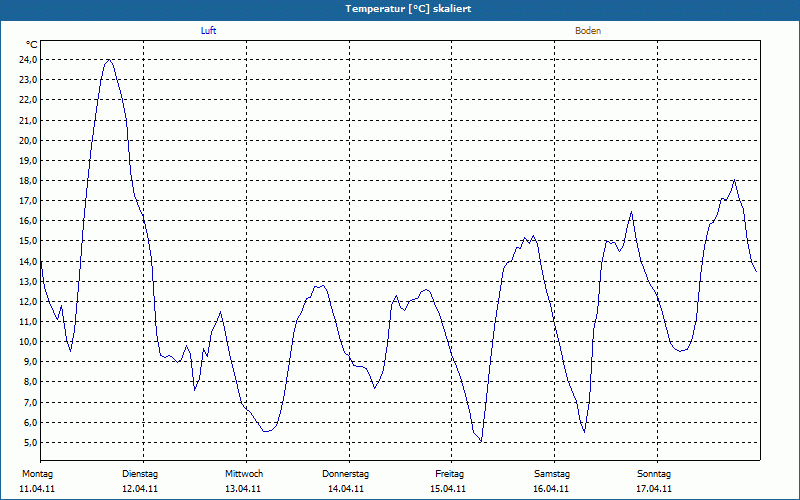Click the date 16.04.11
Viewport: 800px width, 500px height.
click(551, 489)
